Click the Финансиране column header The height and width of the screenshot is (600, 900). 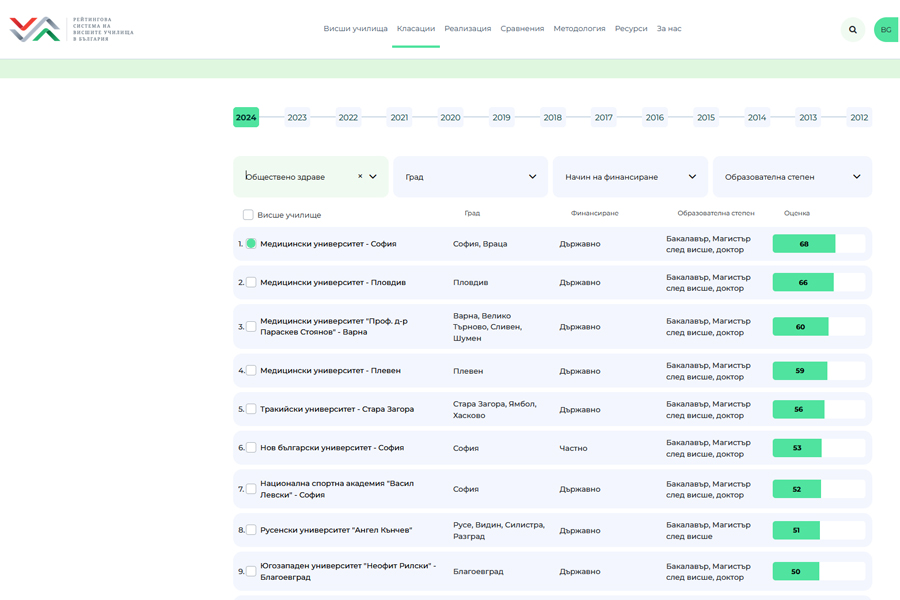tap(595, 213)
